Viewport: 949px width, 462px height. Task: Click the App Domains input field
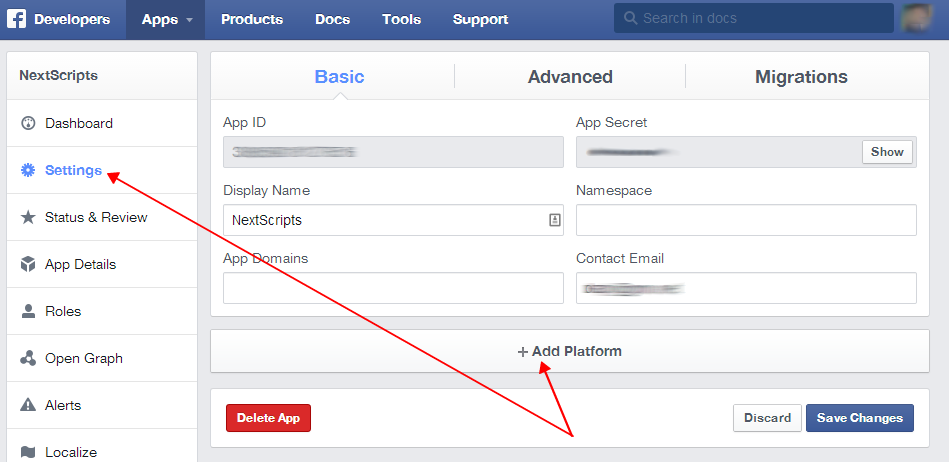(393, 288)
